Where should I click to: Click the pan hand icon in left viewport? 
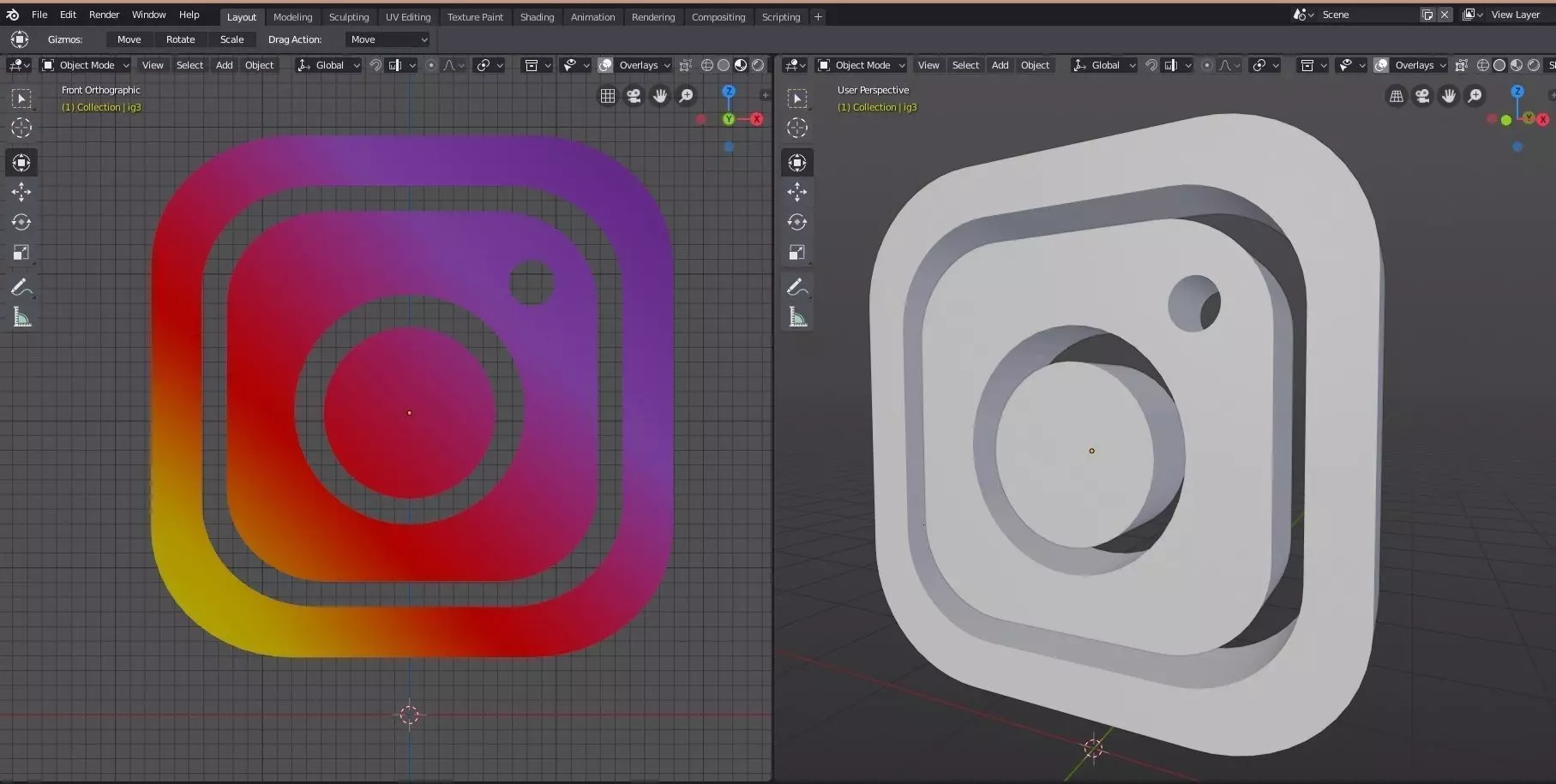click(x=660, y=96)
